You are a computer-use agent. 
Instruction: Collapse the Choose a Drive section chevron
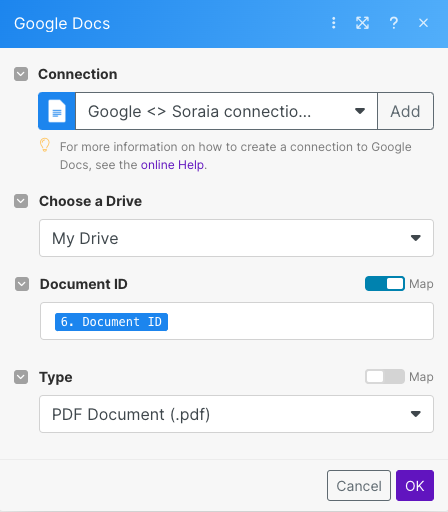point(21,201)
